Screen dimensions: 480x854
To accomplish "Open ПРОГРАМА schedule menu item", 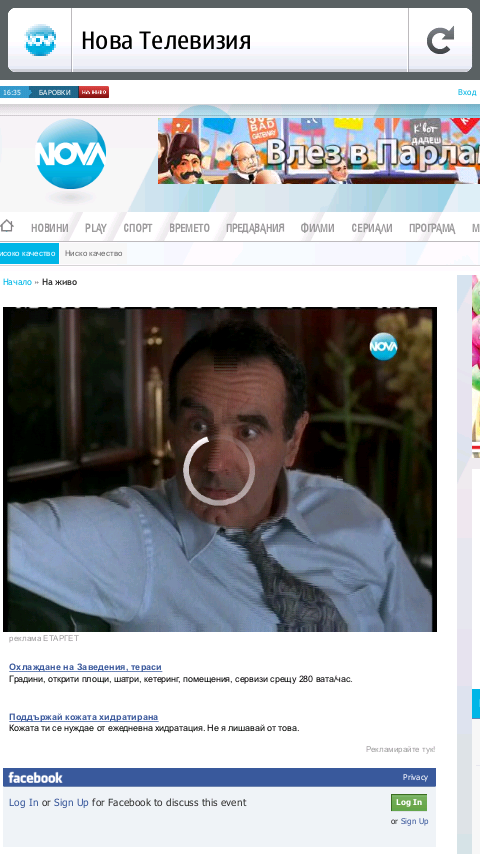I will click(432, 228).
